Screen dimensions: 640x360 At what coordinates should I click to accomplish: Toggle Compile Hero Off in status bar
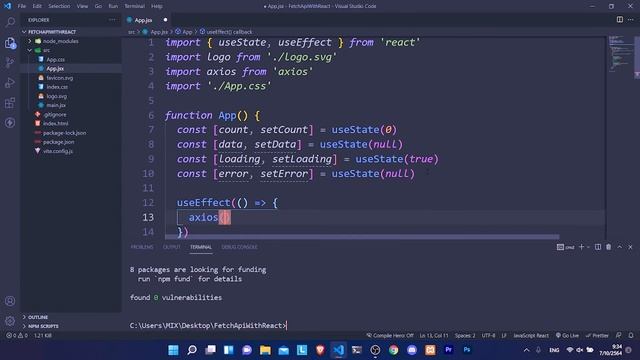pos(390,336)
